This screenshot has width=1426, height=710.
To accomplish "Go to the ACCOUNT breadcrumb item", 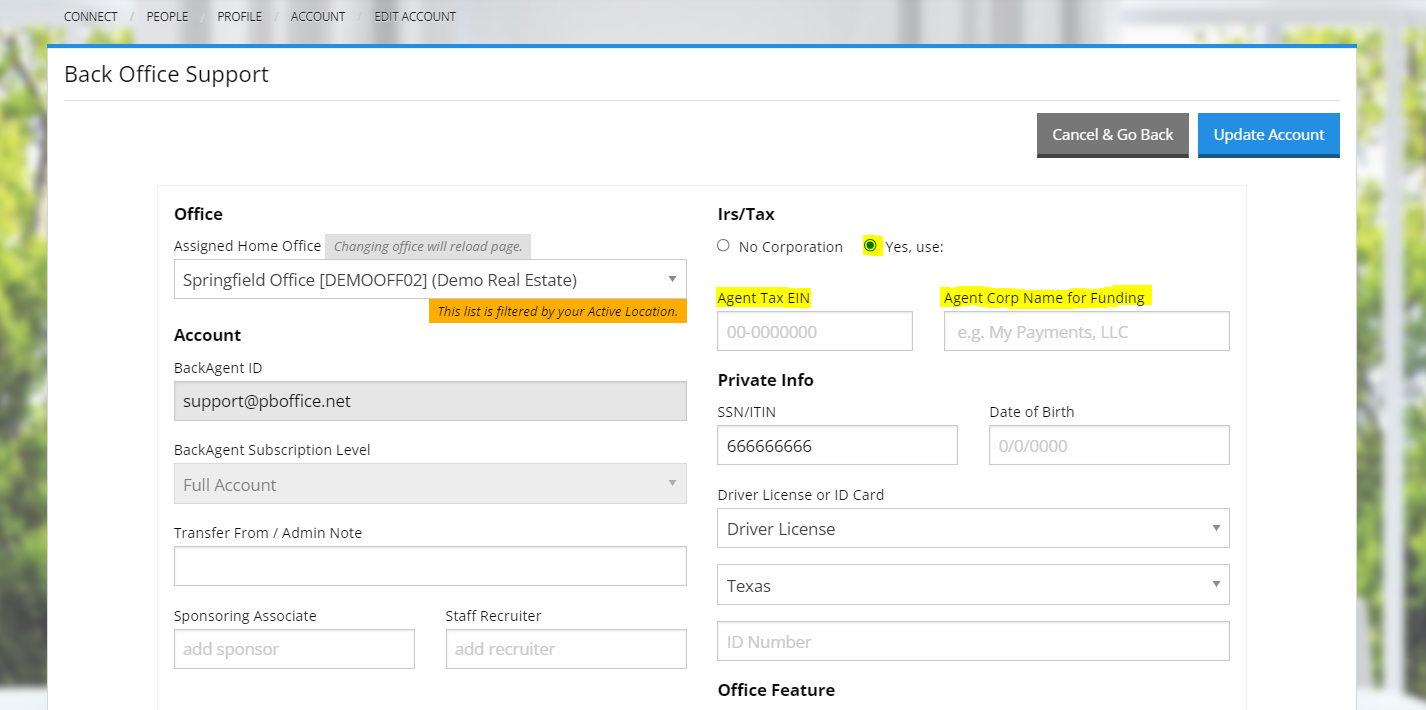I will pyautogui.click(x=318, y=16).
